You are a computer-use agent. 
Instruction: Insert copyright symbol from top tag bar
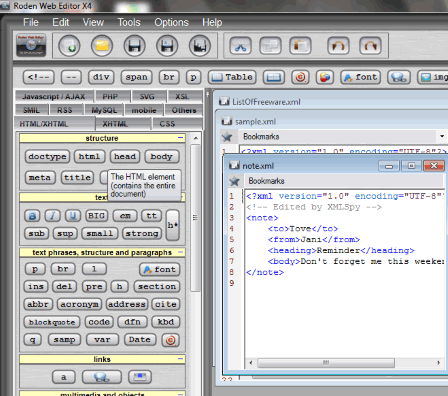click(x=300, y=77)
